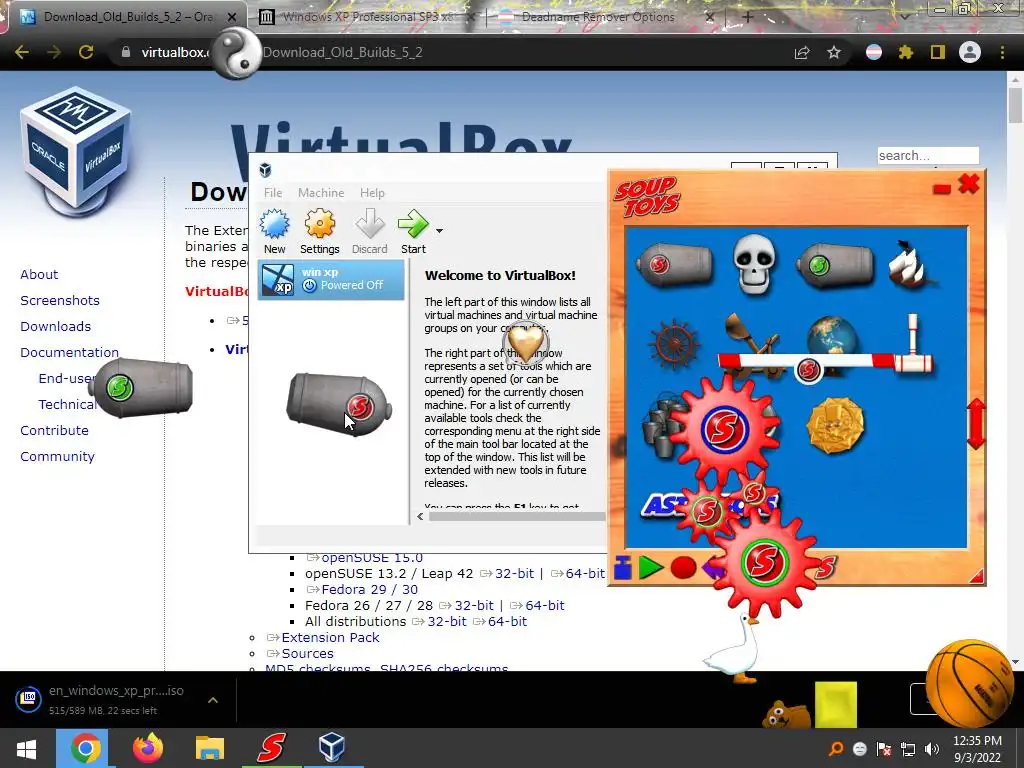Open the Chrome three-dot menu
Viewport: 1024px width, 768px height.
1002,52
